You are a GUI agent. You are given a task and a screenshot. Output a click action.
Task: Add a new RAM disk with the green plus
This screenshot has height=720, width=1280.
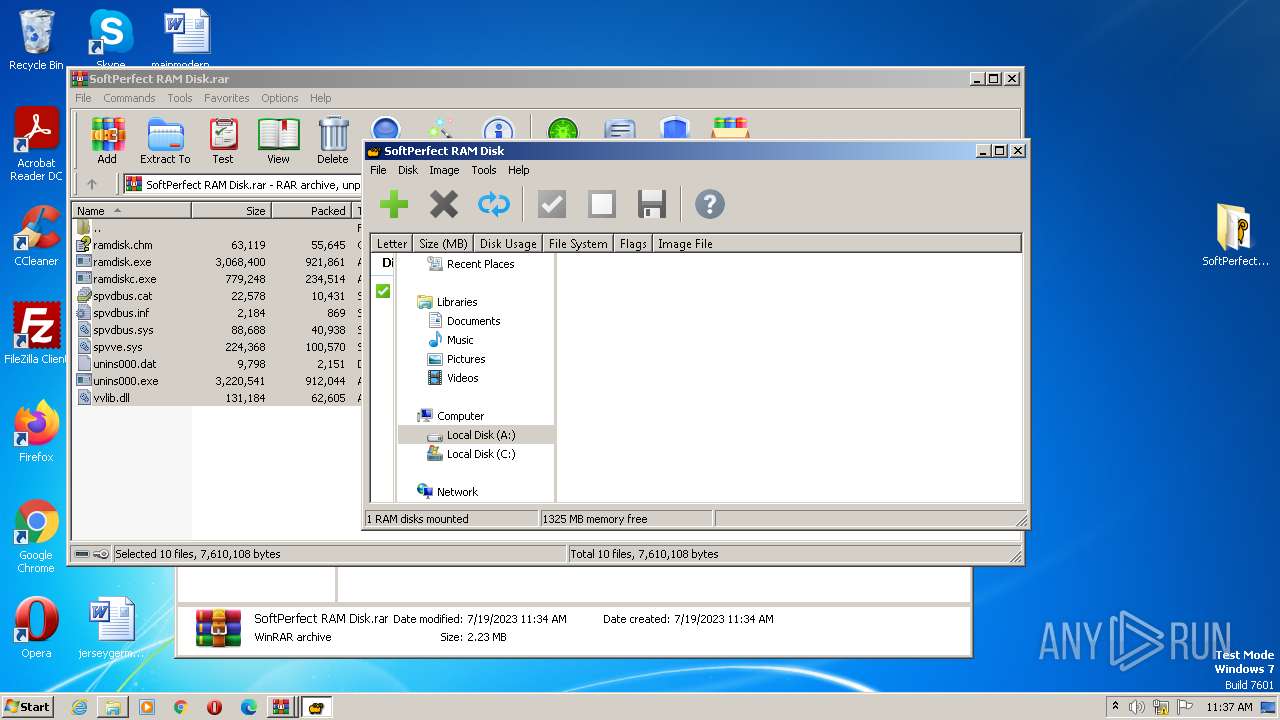[394, 204]
